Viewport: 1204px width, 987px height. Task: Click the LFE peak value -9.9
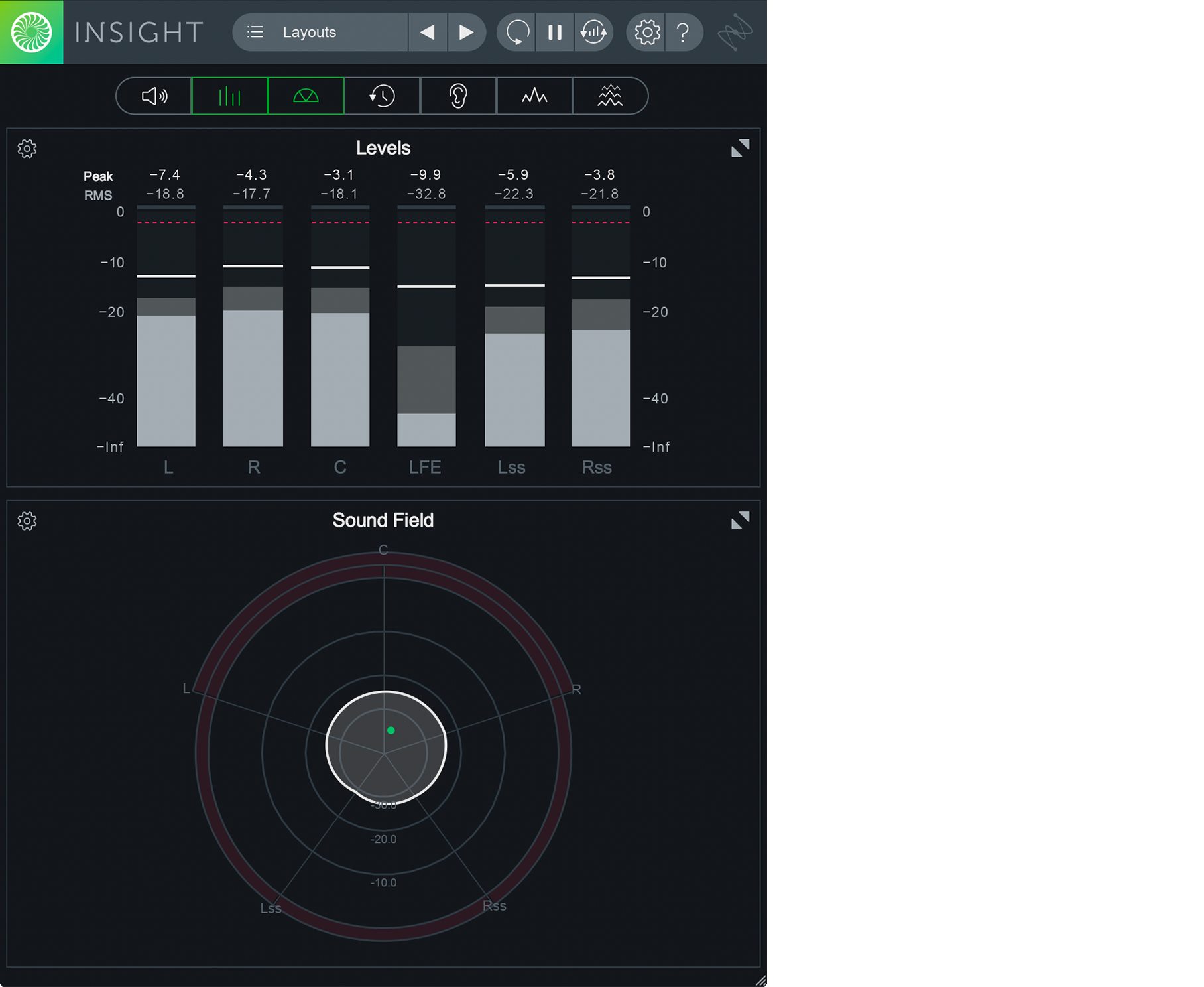pos(426,174)
